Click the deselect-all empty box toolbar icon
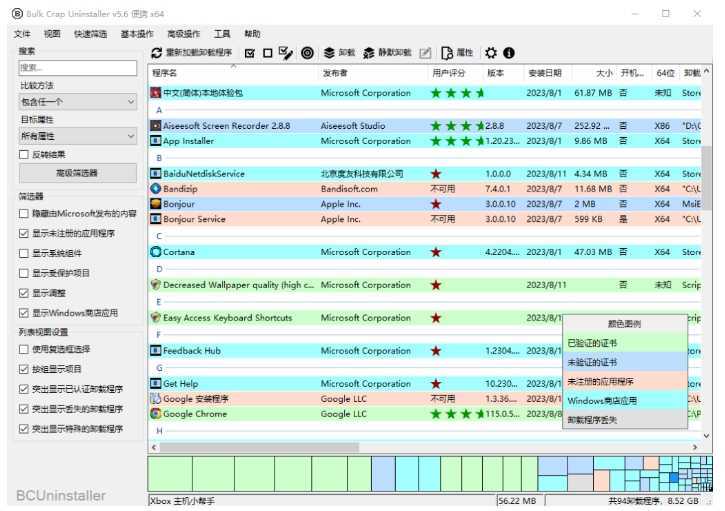This screenshot has height=511, width=725. coord(267,53)
